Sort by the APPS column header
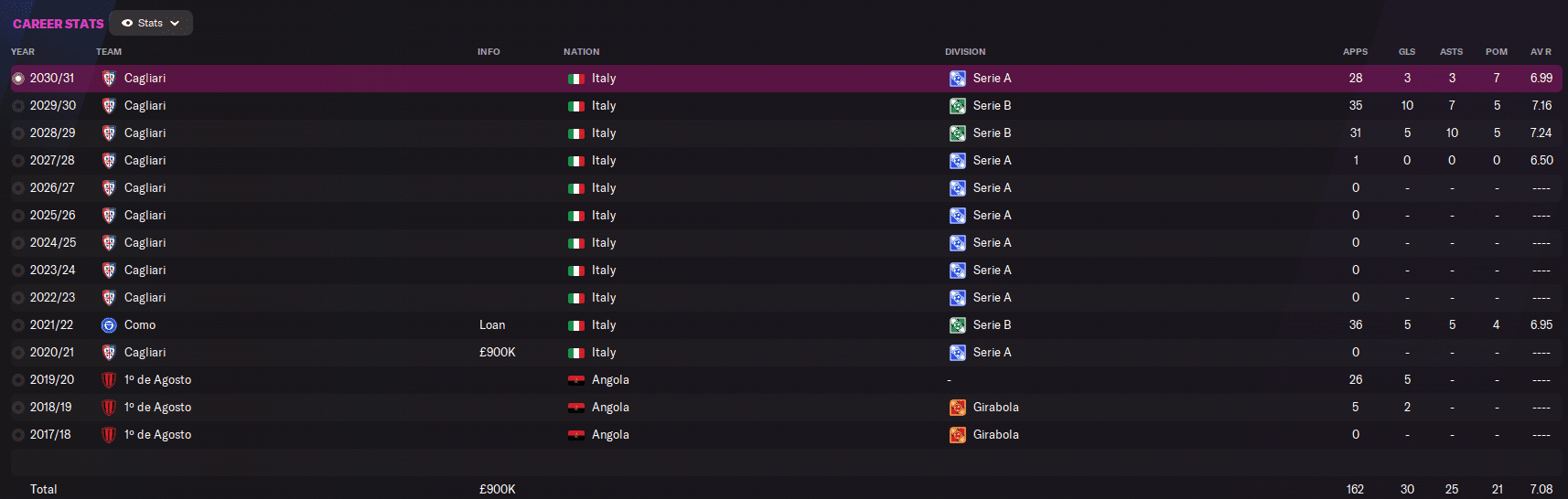This screenshot has width=1568, height=499. coord(1355,52)
